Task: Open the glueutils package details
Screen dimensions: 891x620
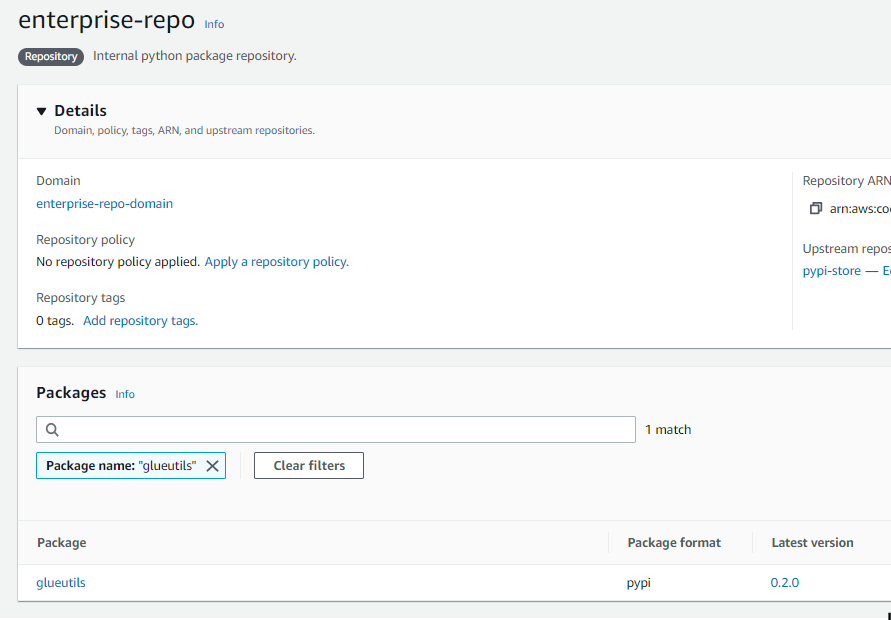Action: pos(60,582)
